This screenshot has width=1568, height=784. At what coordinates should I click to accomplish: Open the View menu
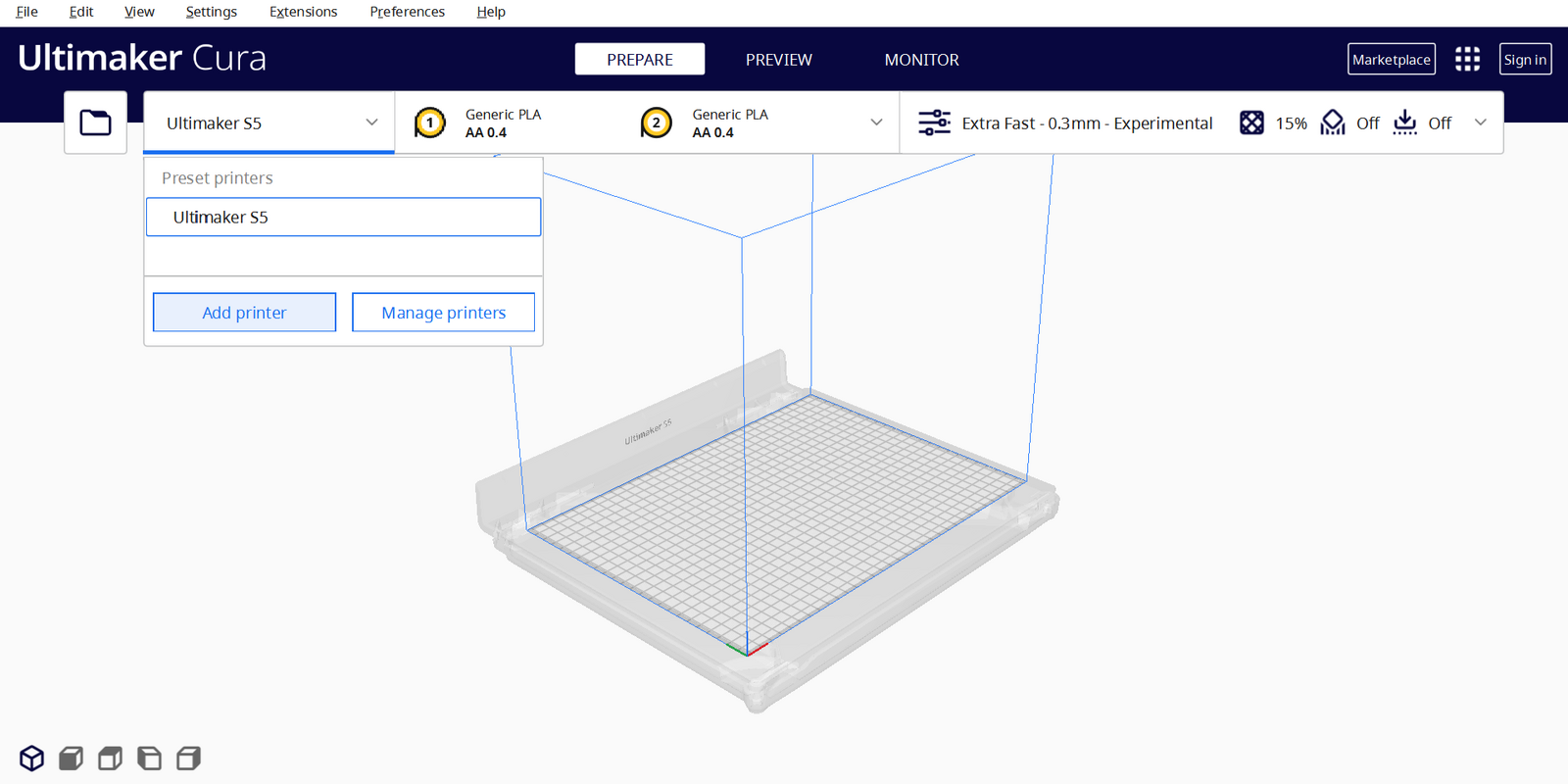click(x=139, y=12)
